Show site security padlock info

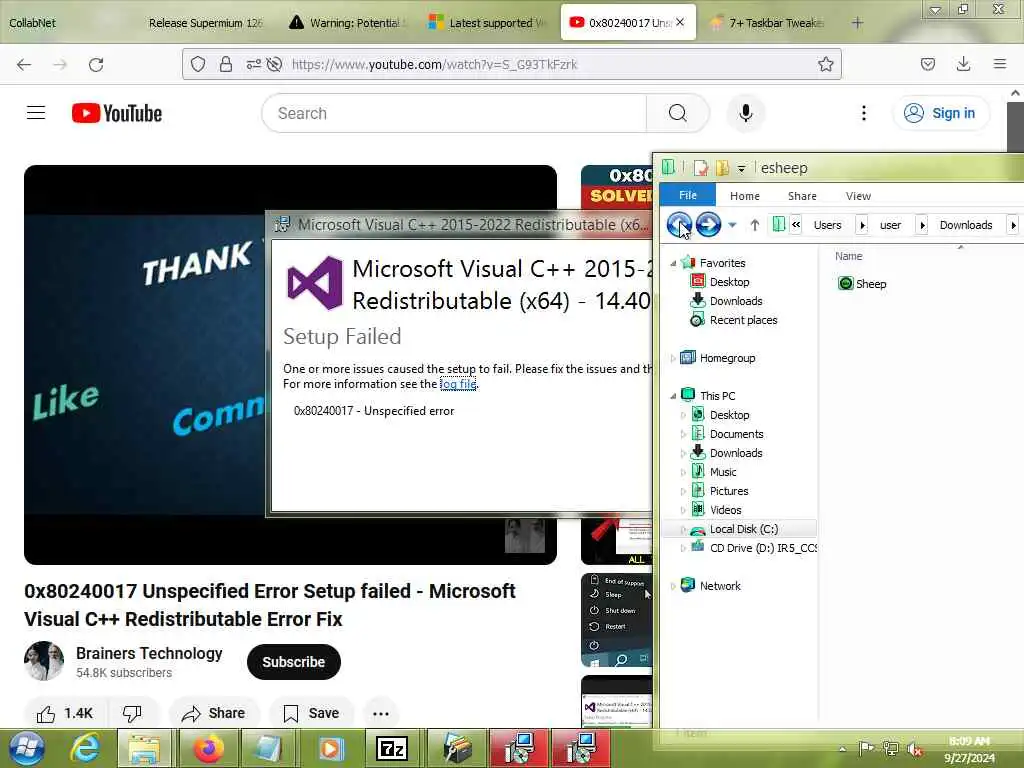tap(226, 64)
